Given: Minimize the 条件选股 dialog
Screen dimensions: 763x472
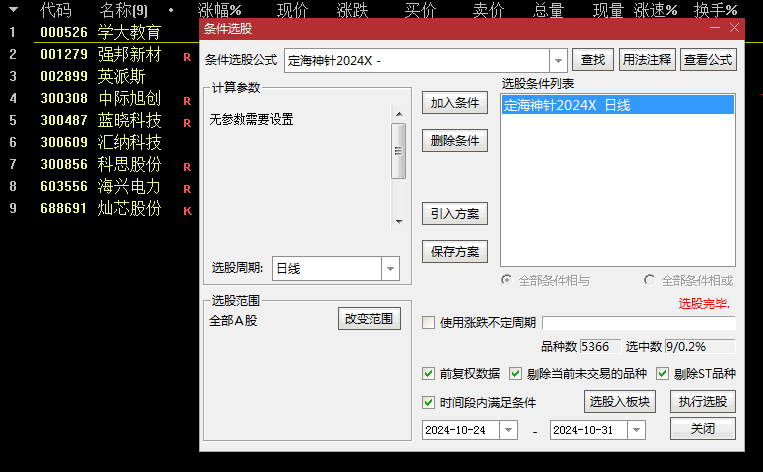Looking at the screenshot, I should tap(715, 28).
